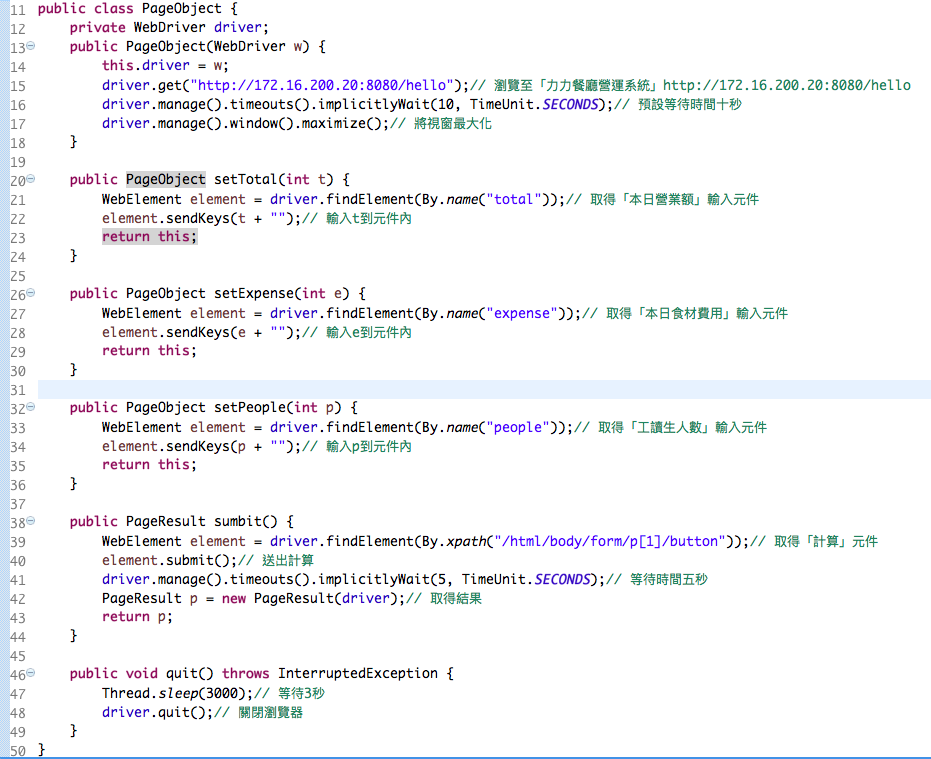Collapse the PageObject constructor fold marker

[x=30, y=46]
